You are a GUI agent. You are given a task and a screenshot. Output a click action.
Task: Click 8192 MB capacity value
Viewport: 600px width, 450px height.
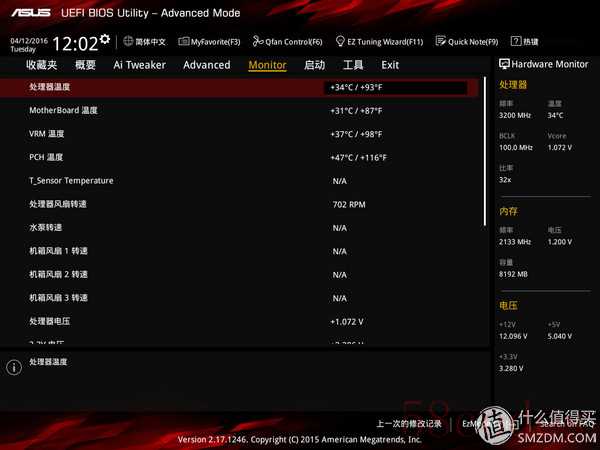(513, 274)
